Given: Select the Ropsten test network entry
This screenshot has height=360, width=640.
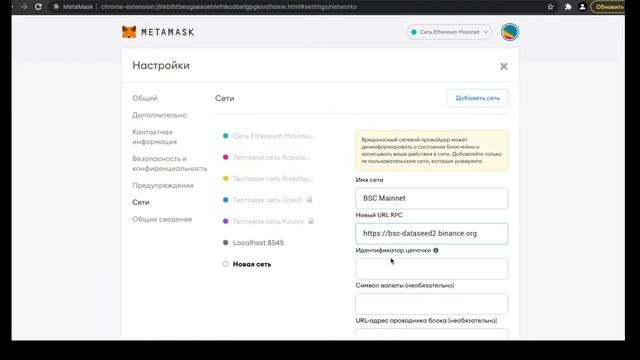Looking at the screenshot, I should pos(267,157).
